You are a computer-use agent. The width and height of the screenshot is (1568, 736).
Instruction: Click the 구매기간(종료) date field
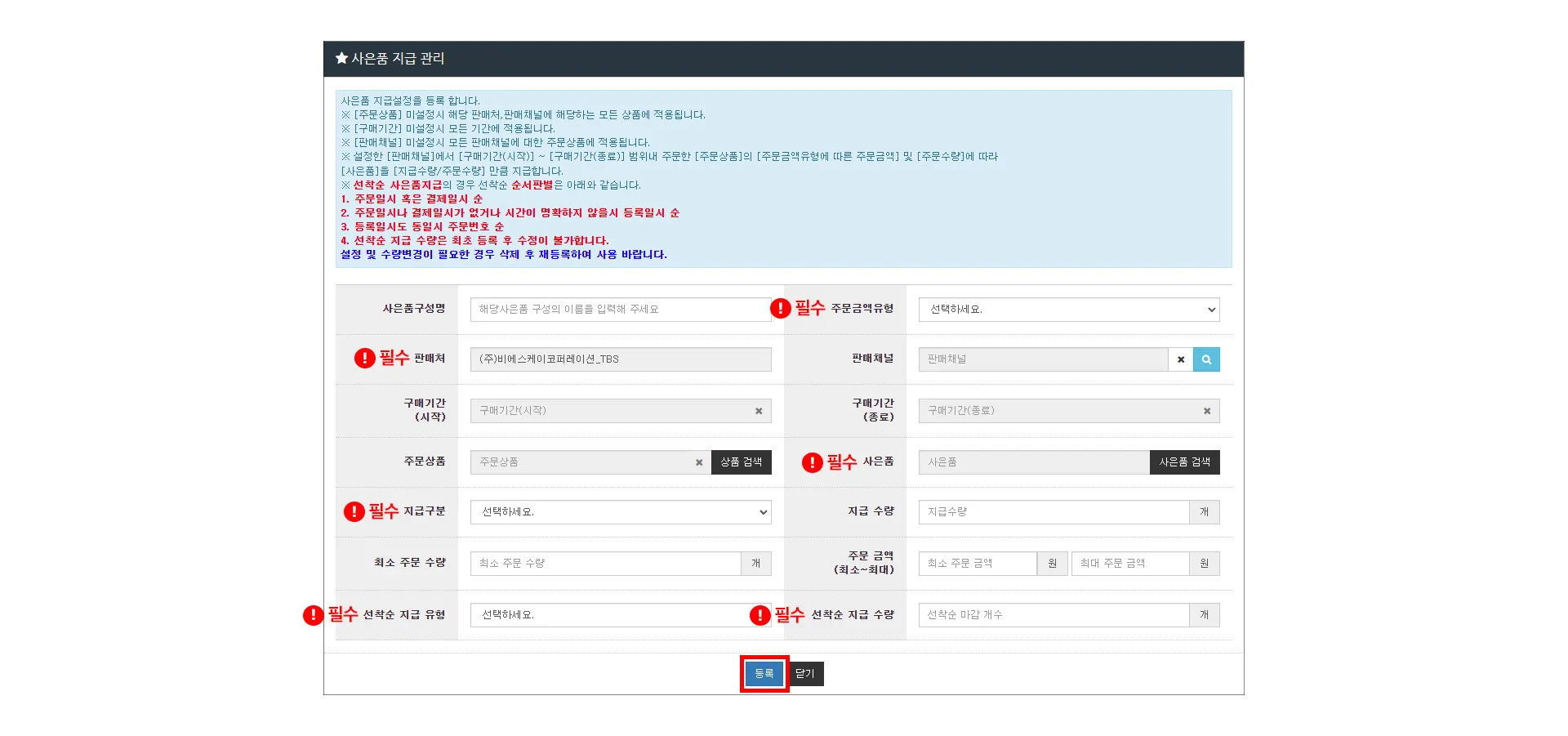[x=1069, y=411]
